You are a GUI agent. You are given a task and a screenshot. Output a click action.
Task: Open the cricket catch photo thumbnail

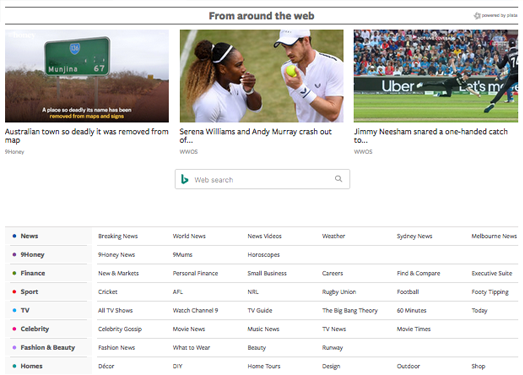click(x=436, y=76)
